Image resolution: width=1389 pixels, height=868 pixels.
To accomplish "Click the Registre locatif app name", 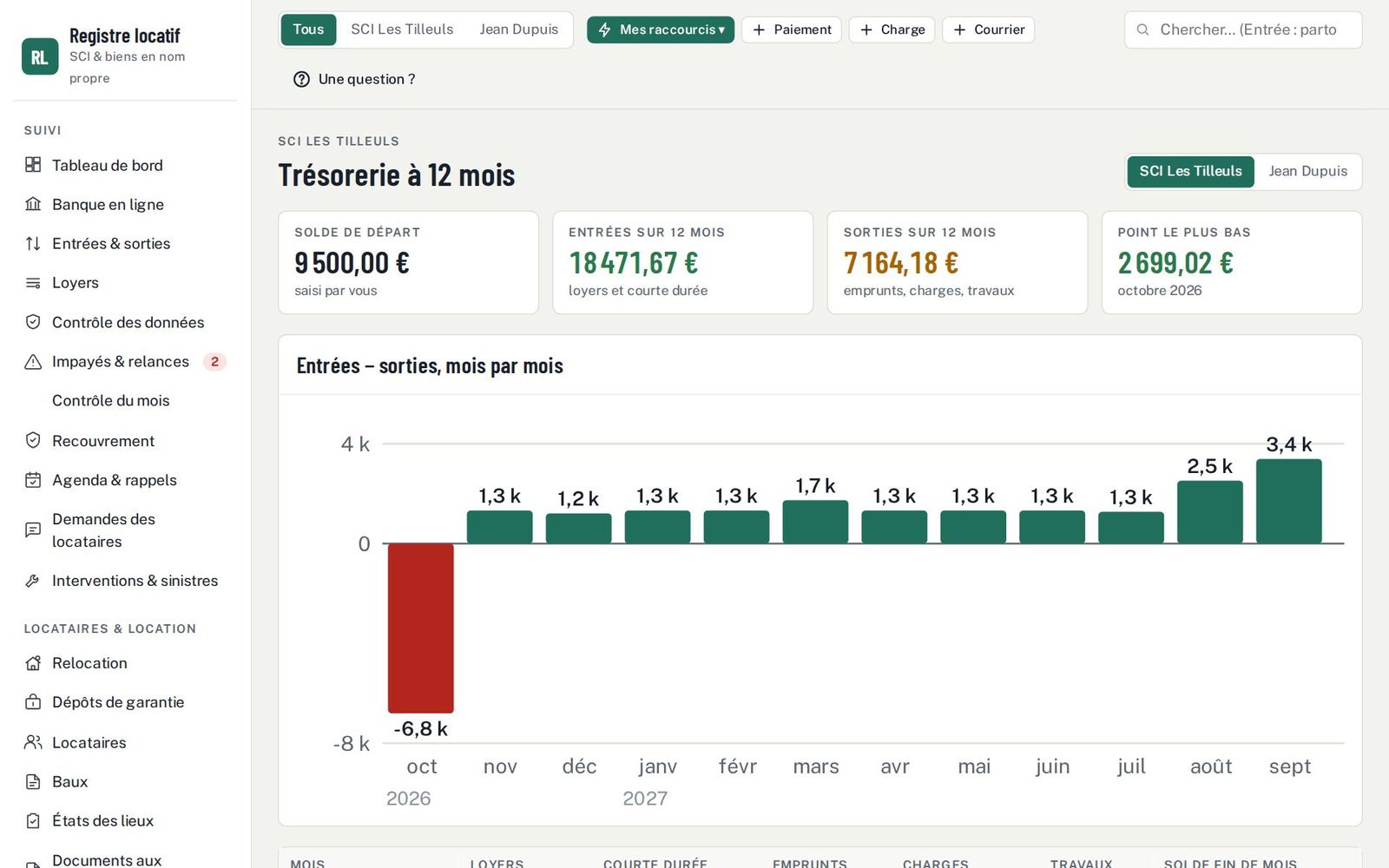I will click(x=124, y=36).
